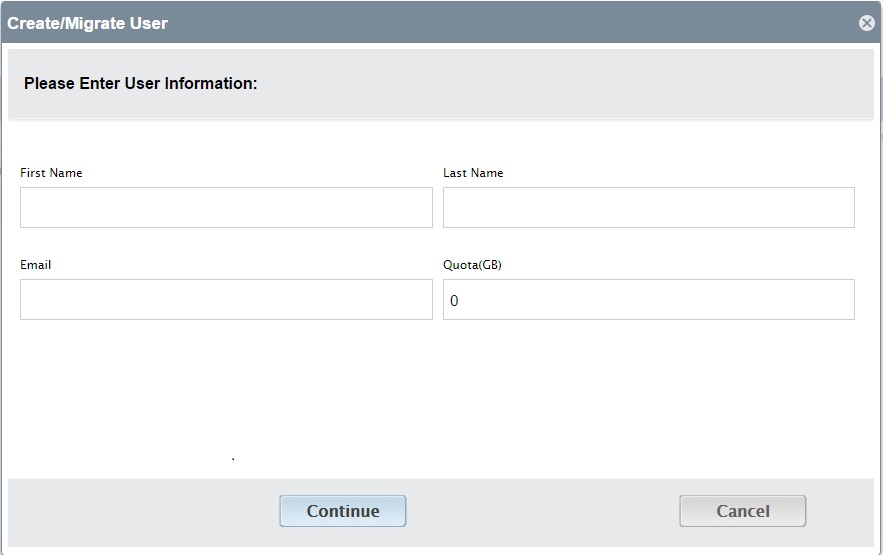Activate the Quota(GB) input box
The image size is (883, 555).
(x=649, y=299)
